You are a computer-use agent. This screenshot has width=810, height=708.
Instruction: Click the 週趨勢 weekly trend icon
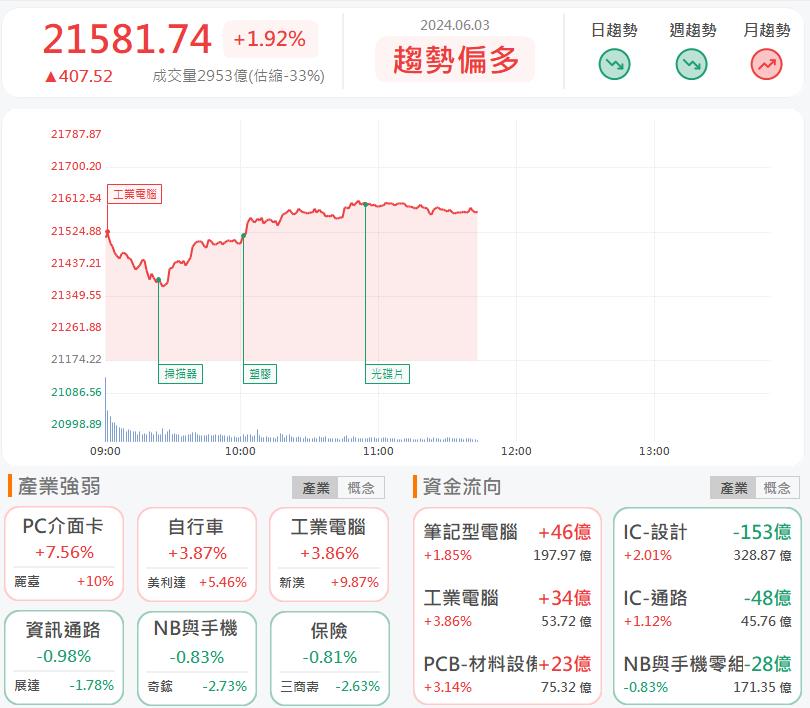(690, 63)
